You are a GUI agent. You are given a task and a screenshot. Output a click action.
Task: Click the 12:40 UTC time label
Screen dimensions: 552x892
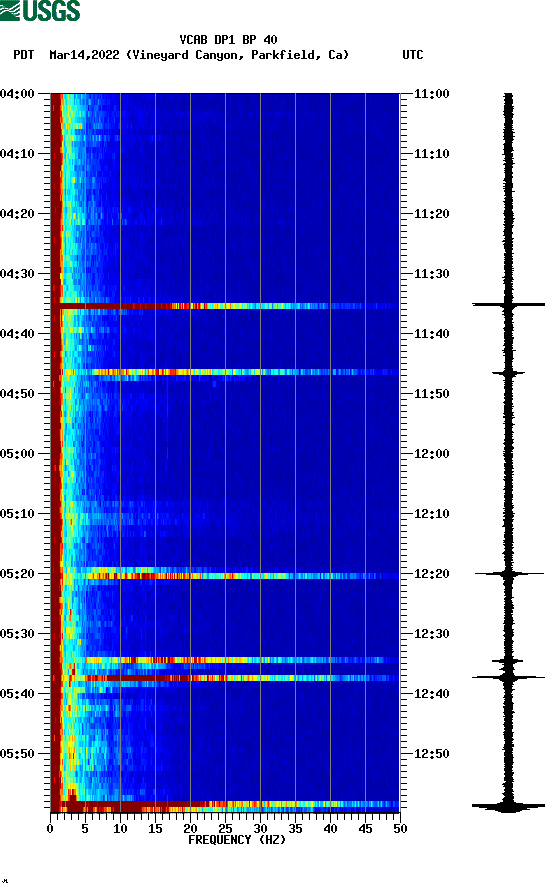click(x=431, y=694)
